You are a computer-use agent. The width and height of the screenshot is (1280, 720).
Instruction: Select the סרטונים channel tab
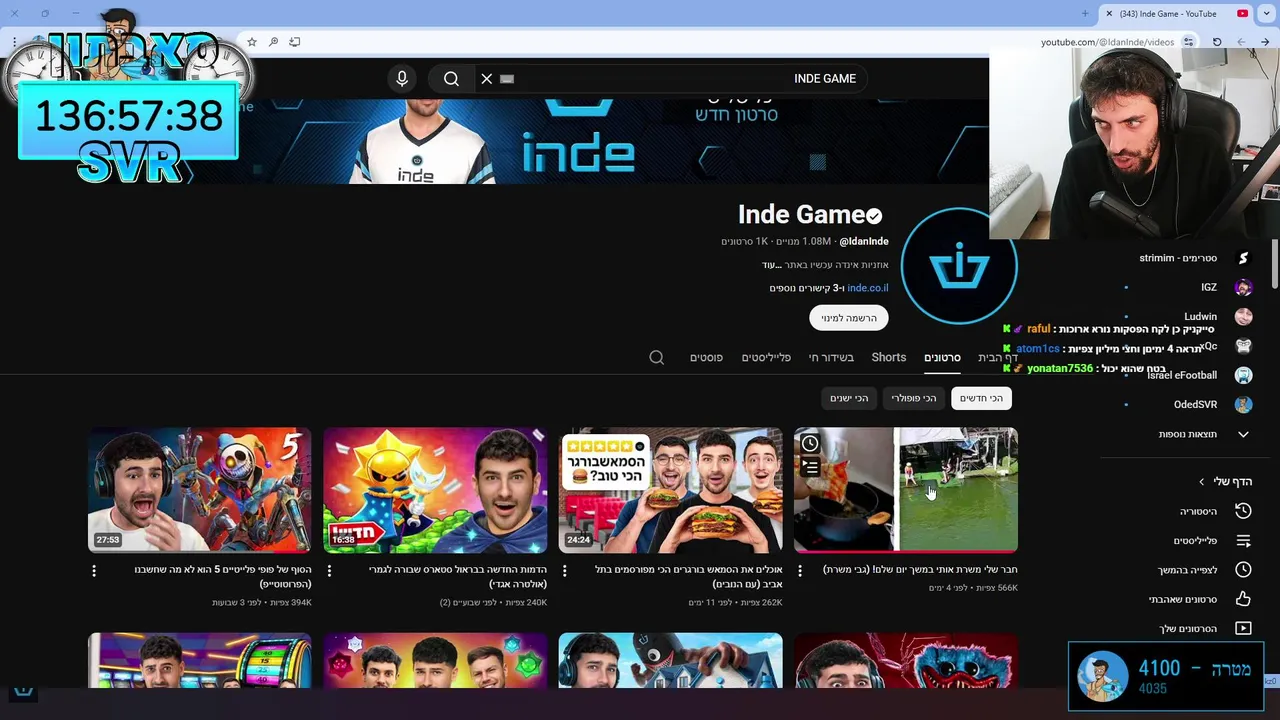click(x=942, y=357)
